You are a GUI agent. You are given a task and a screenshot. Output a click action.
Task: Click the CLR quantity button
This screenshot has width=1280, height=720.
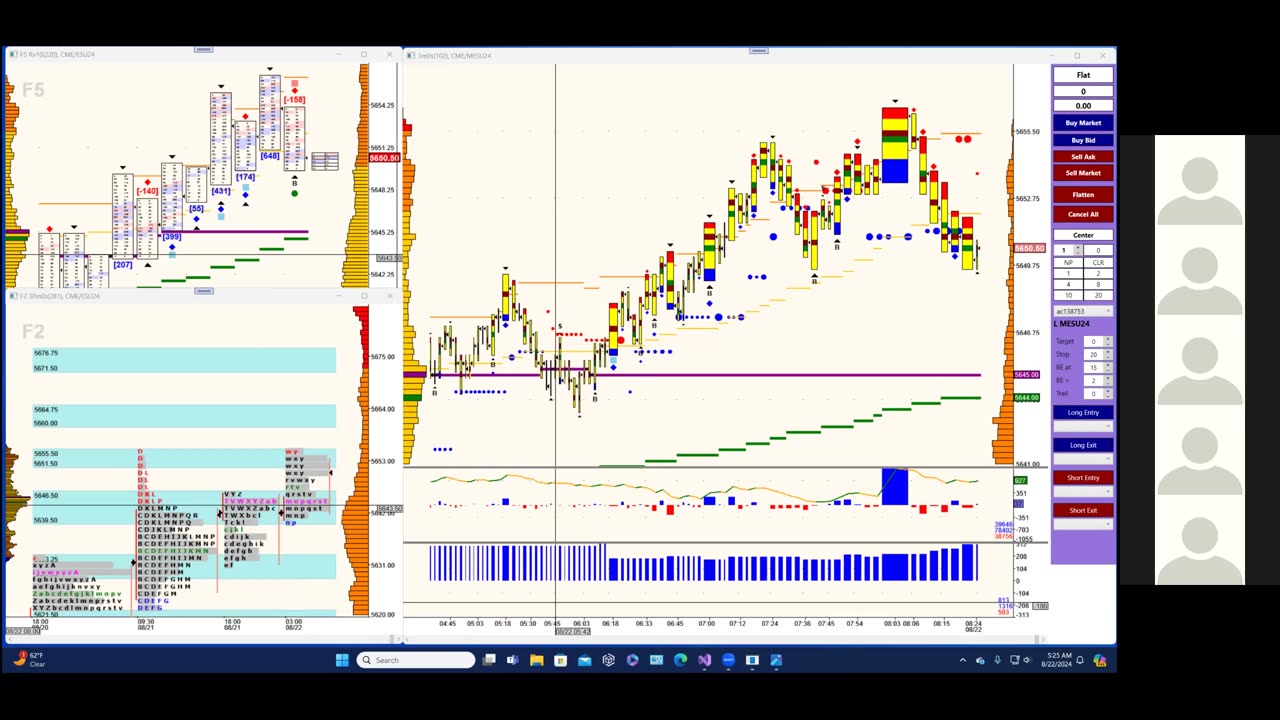click(1098, 262)
